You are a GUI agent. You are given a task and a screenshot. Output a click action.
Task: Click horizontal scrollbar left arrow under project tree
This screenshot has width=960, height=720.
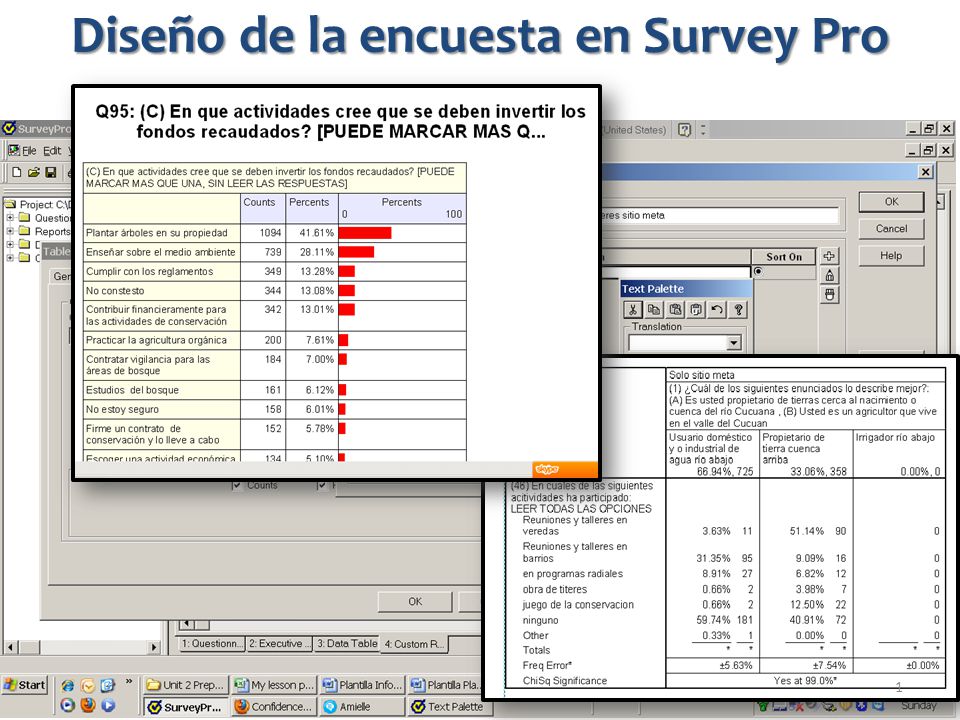10,647
